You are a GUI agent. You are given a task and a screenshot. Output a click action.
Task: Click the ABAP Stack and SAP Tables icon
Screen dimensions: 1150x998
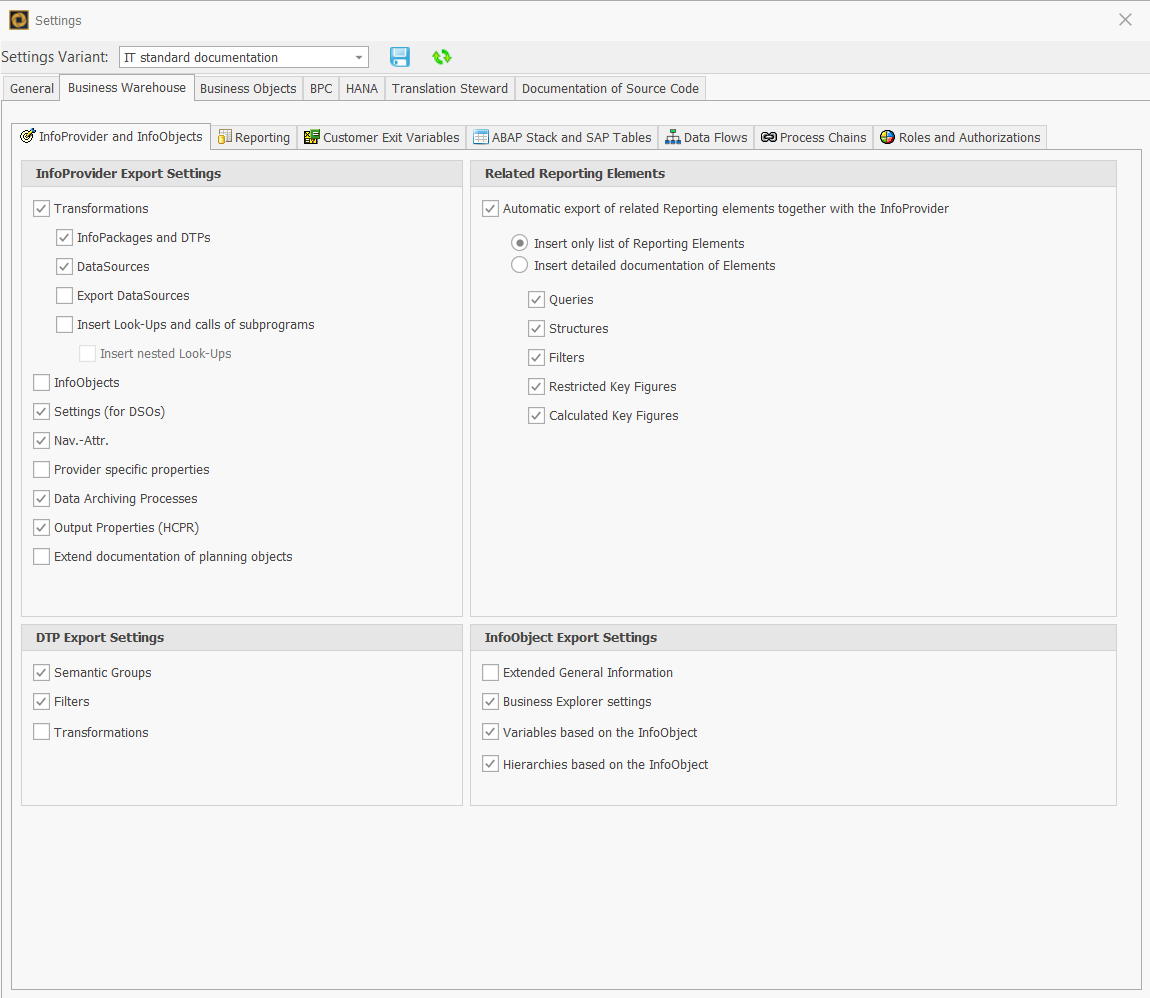tap(481, 137)
